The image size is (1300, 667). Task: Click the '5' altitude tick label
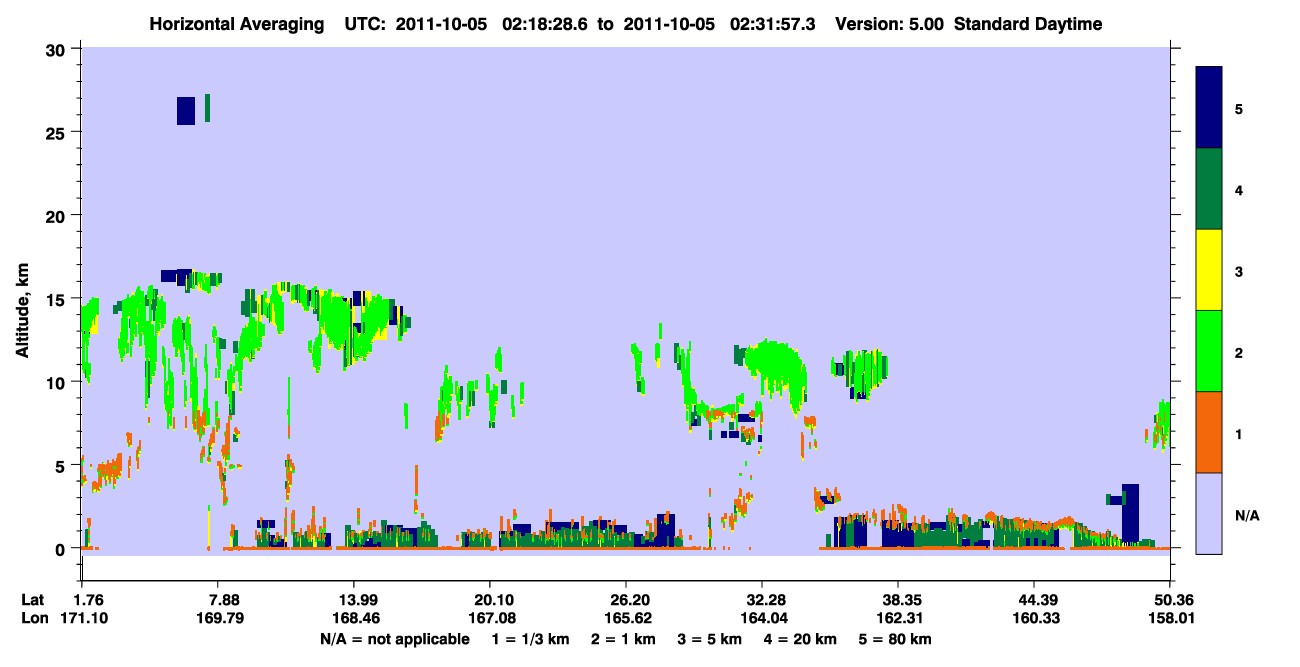tap(61, 465)
